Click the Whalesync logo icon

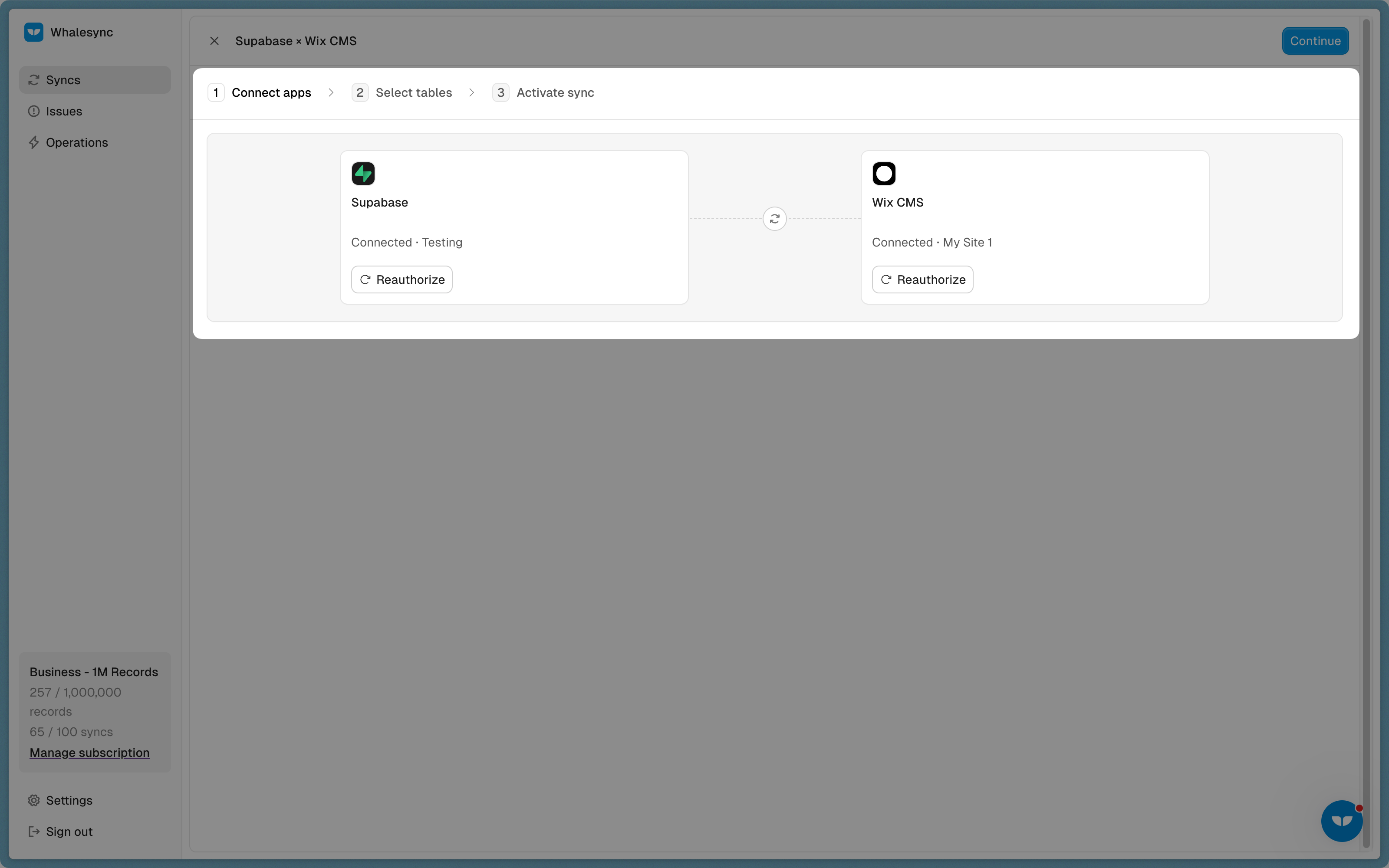tap(34, 32)
